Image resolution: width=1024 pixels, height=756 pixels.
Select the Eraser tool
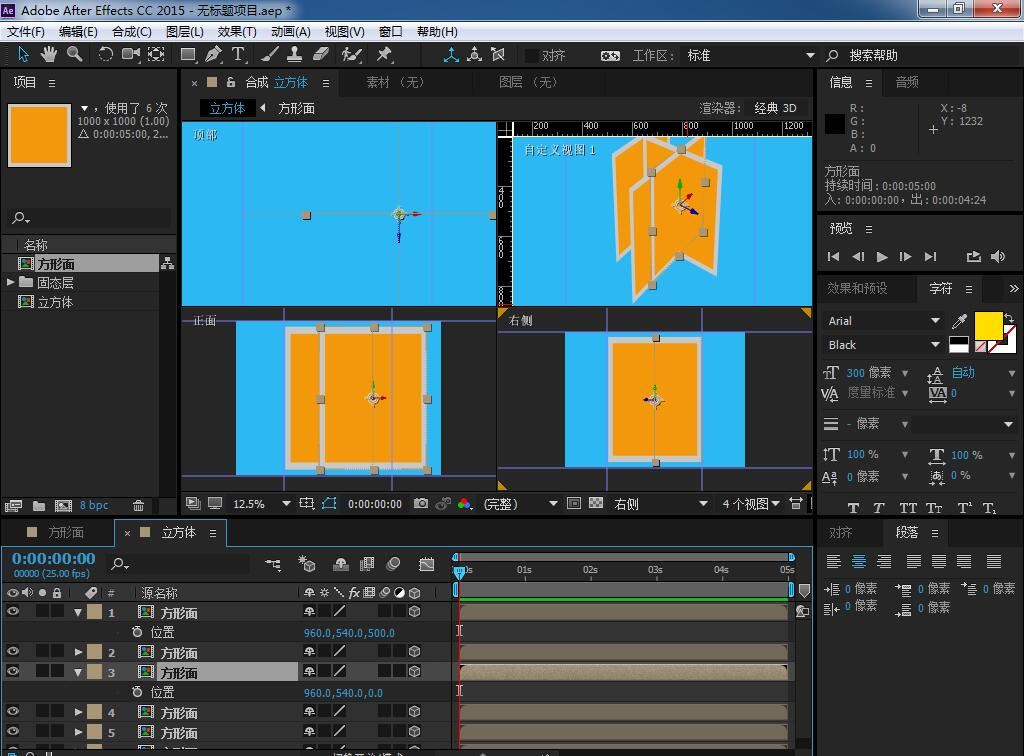321,55
